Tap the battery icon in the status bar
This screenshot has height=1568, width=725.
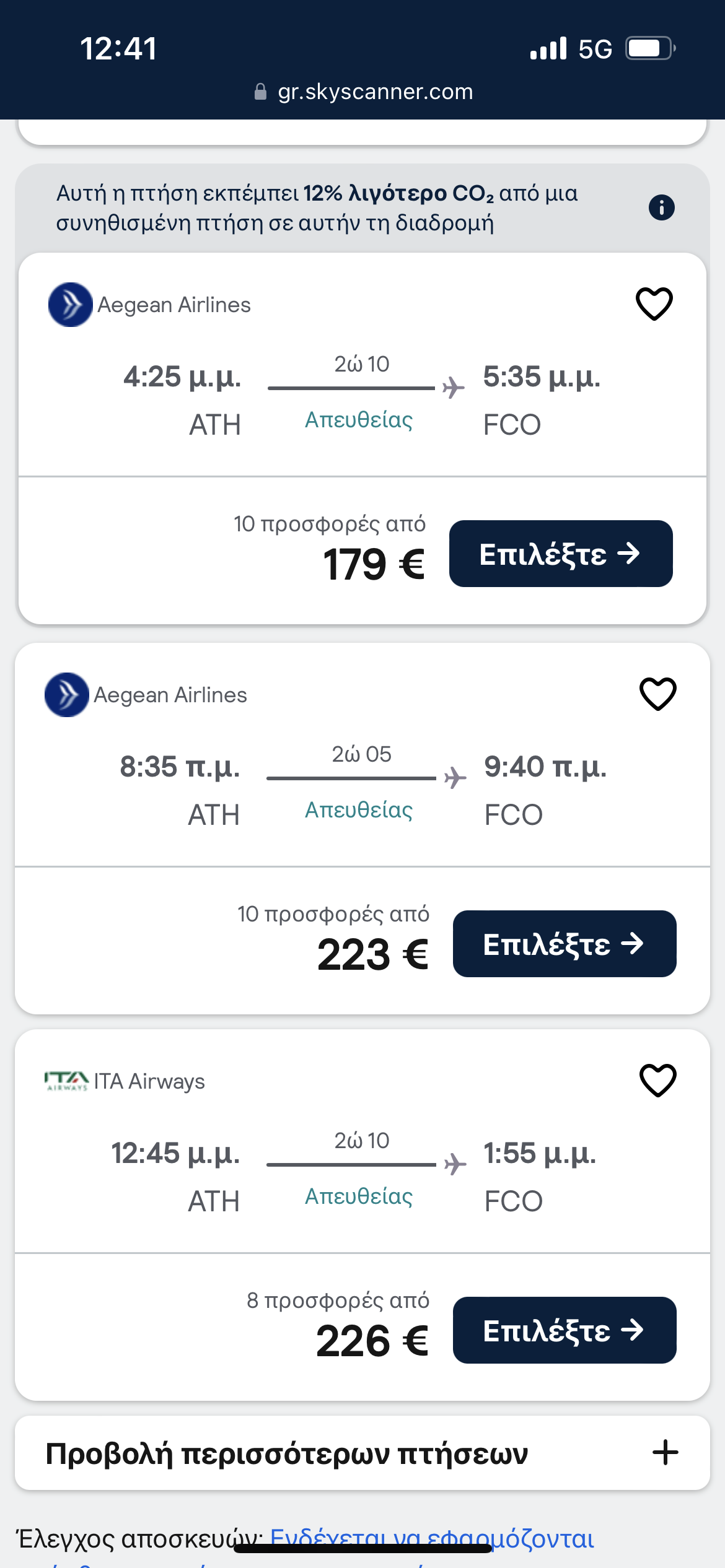(649, 48)
